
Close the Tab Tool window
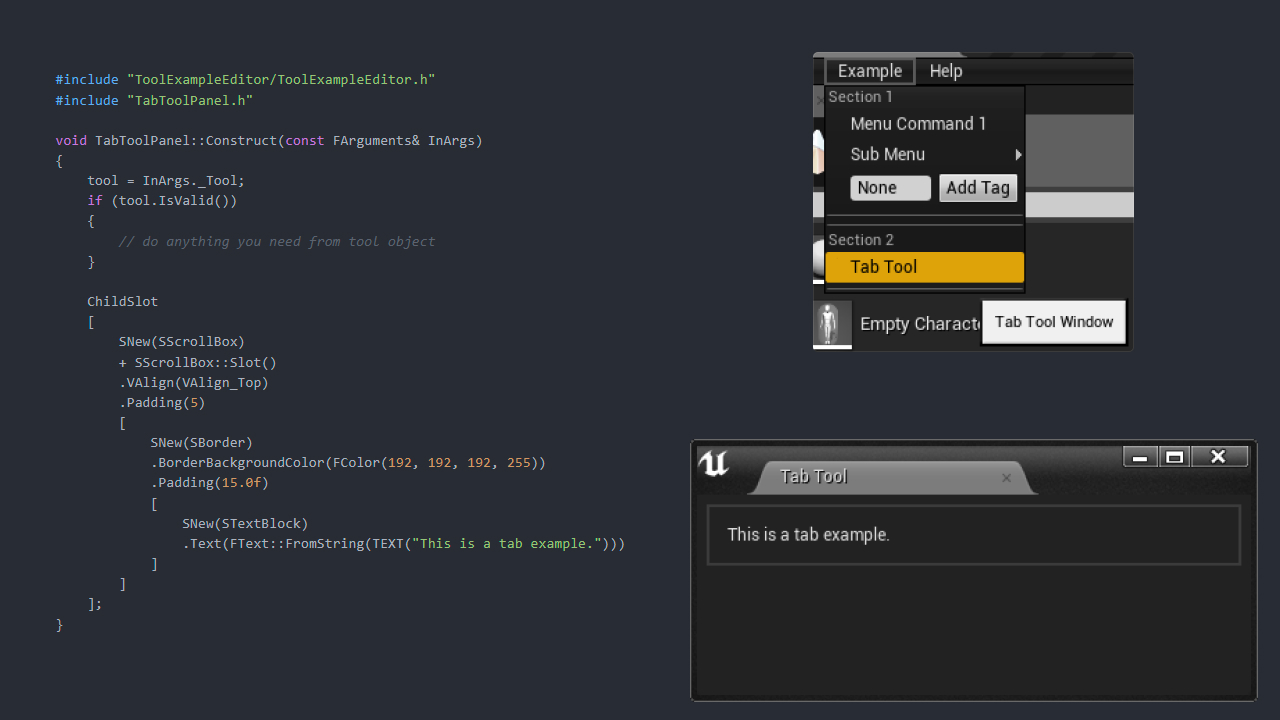pos(1218,457)
